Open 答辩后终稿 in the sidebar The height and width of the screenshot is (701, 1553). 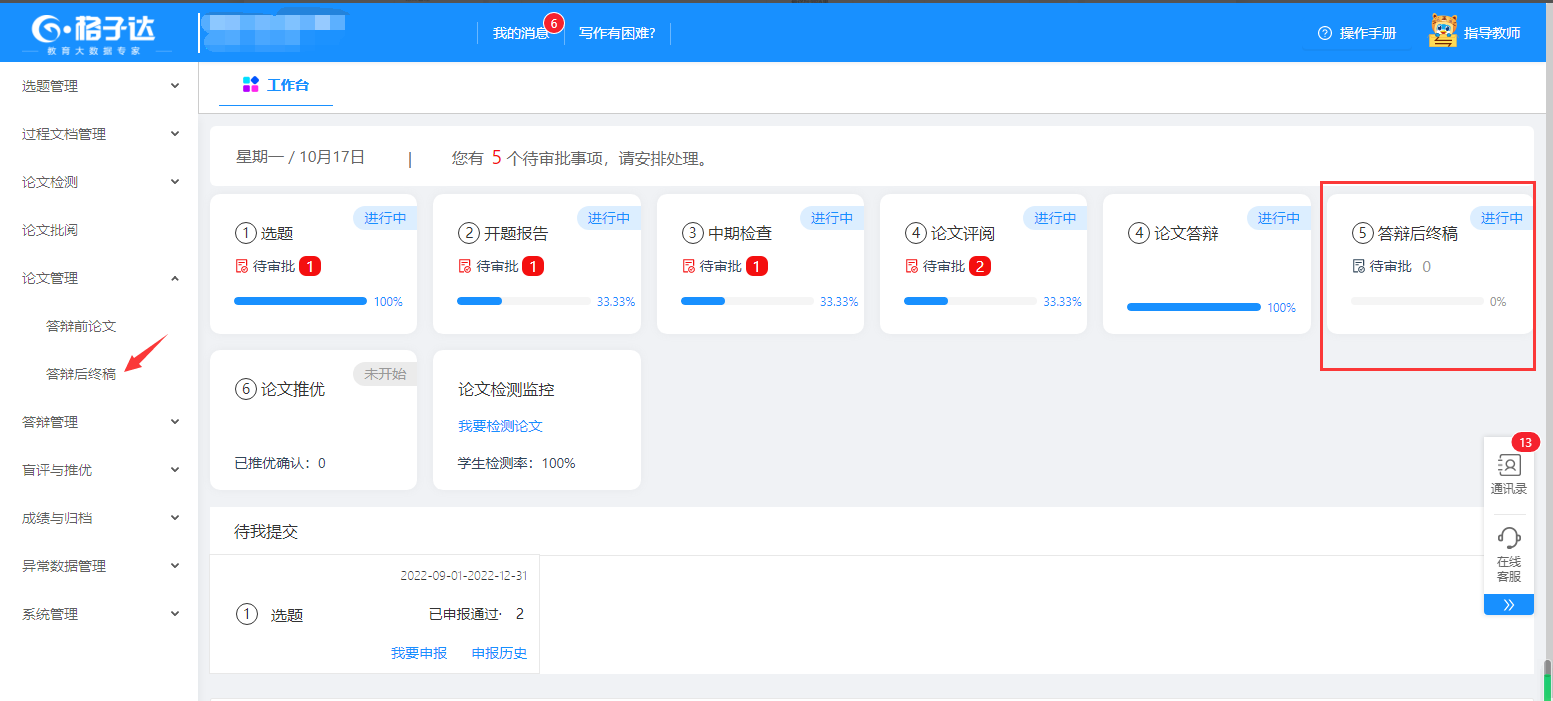point(81,374)
